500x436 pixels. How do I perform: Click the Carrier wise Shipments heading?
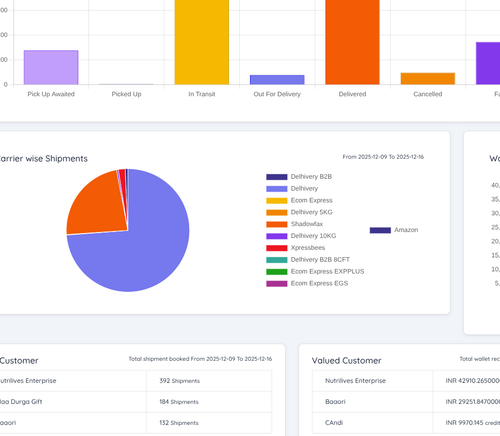coord(43,159)
